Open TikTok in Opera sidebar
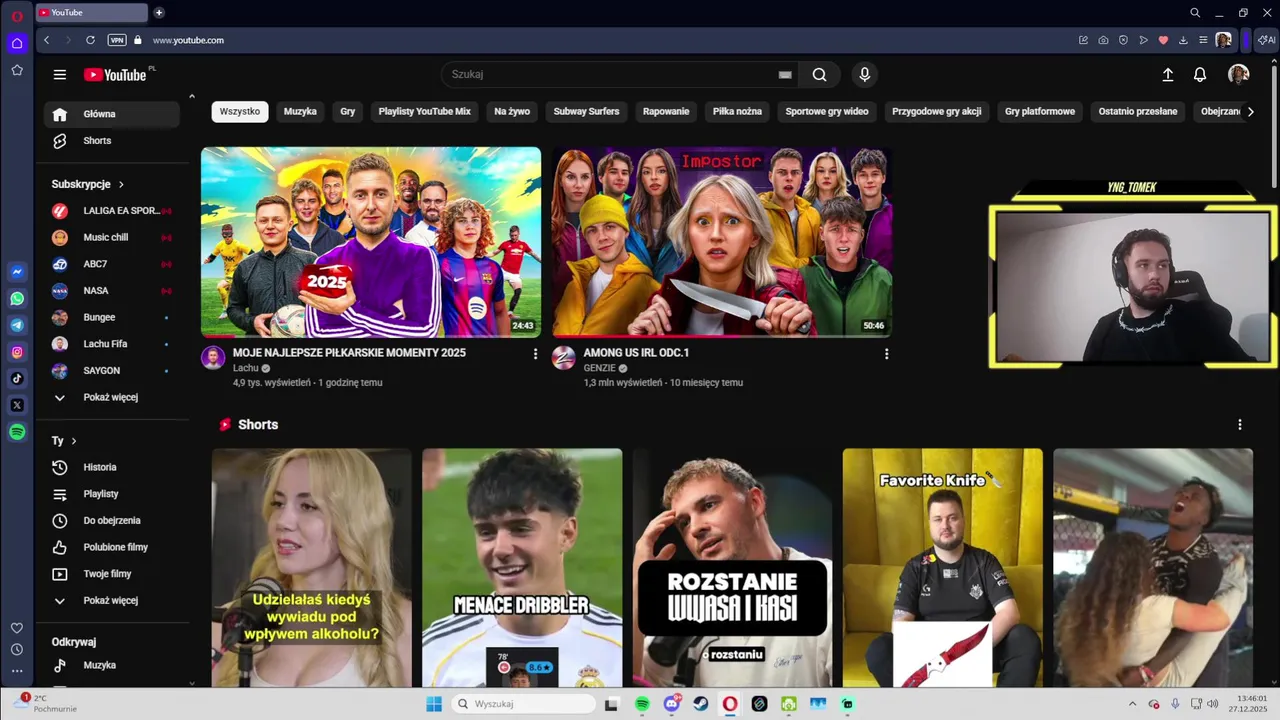The image size is (1280, 720). (x=17, y=378)
